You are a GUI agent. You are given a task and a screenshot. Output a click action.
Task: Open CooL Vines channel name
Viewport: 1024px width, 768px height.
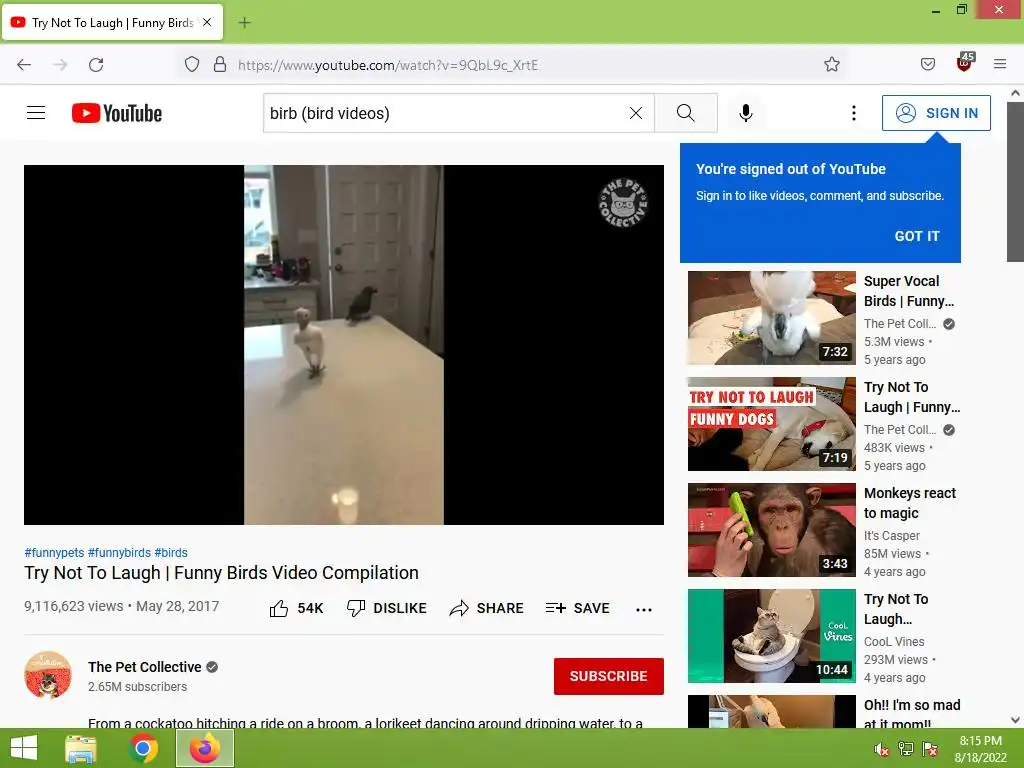894,641
